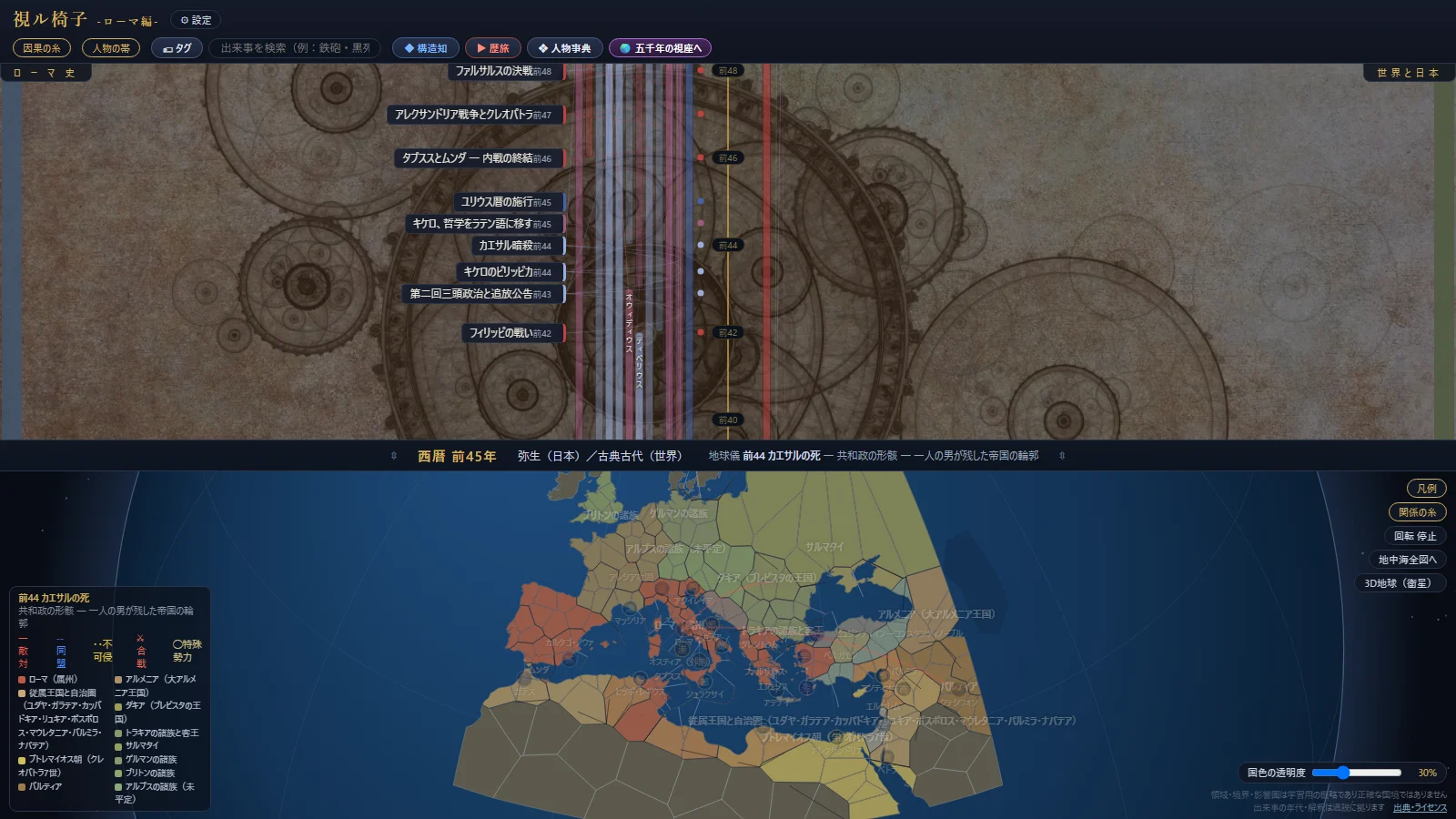The image size is (1456, 819).
Task: Click the ゲルマンの諸族 legend swatch
Action: [x=118, y=760]
